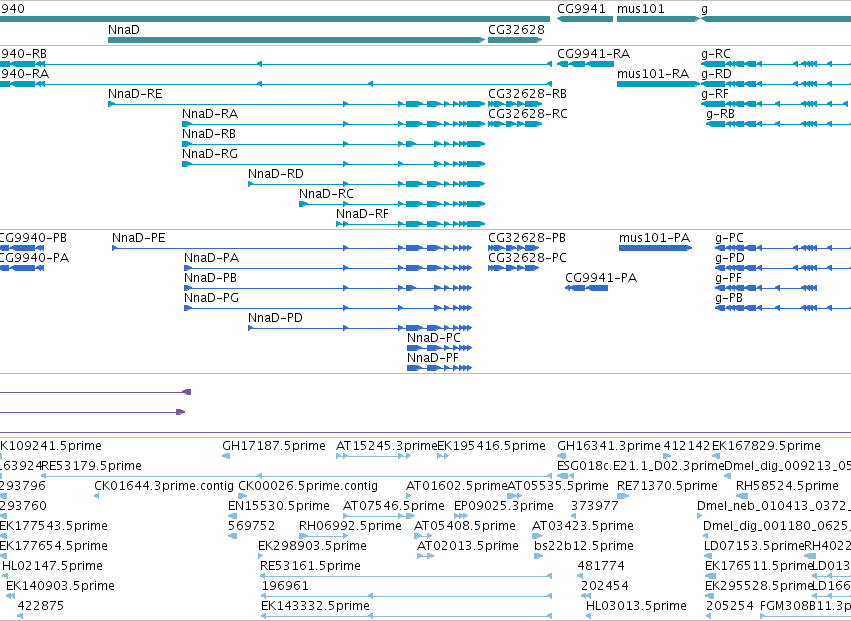Select the g-PD protein label
This screenshot has width=851, height=621.
730,257
